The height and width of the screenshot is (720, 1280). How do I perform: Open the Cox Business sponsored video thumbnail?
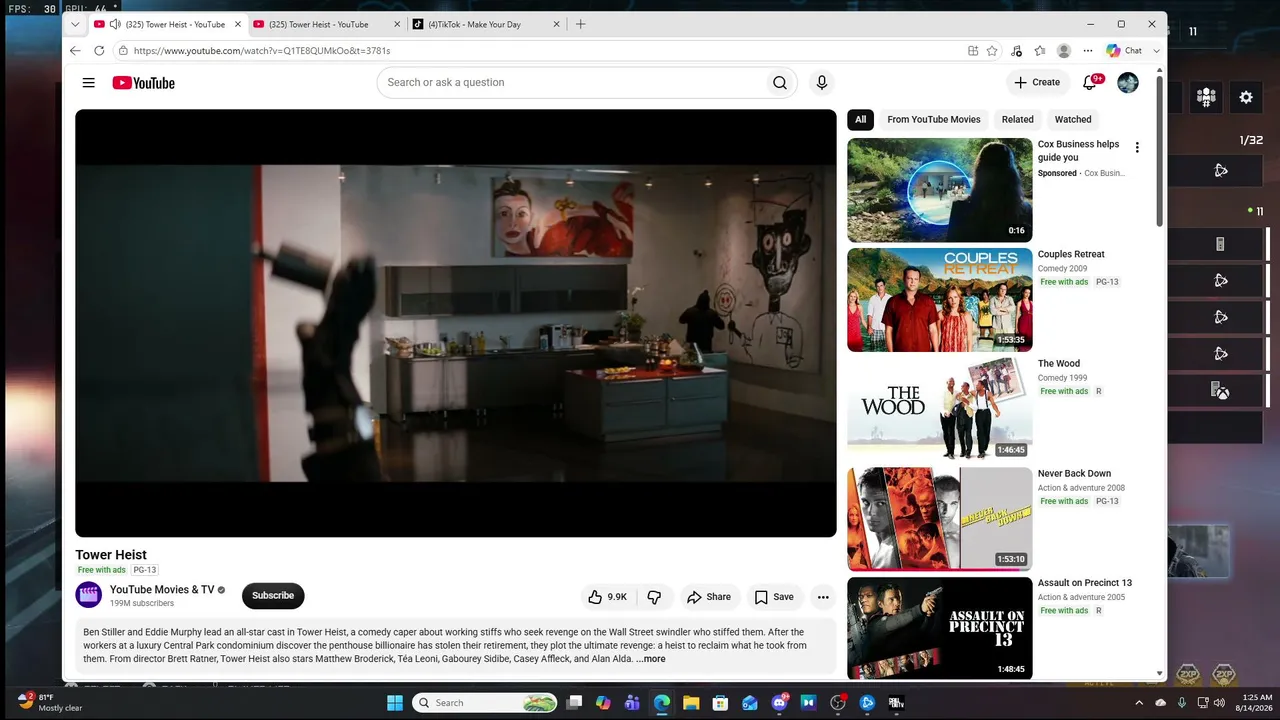(x=940, y=190)
